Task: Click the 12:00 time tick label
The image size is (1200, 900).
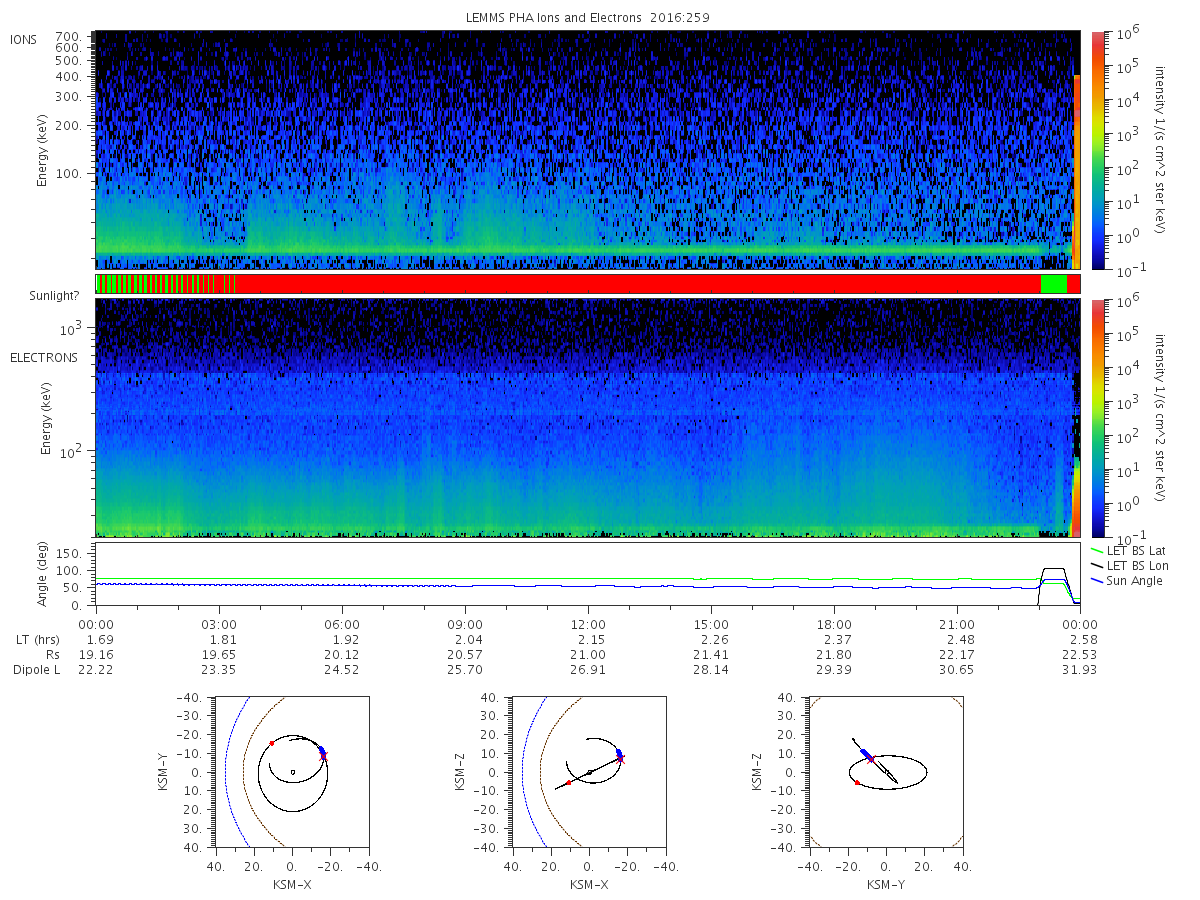Action: [588, 625]
